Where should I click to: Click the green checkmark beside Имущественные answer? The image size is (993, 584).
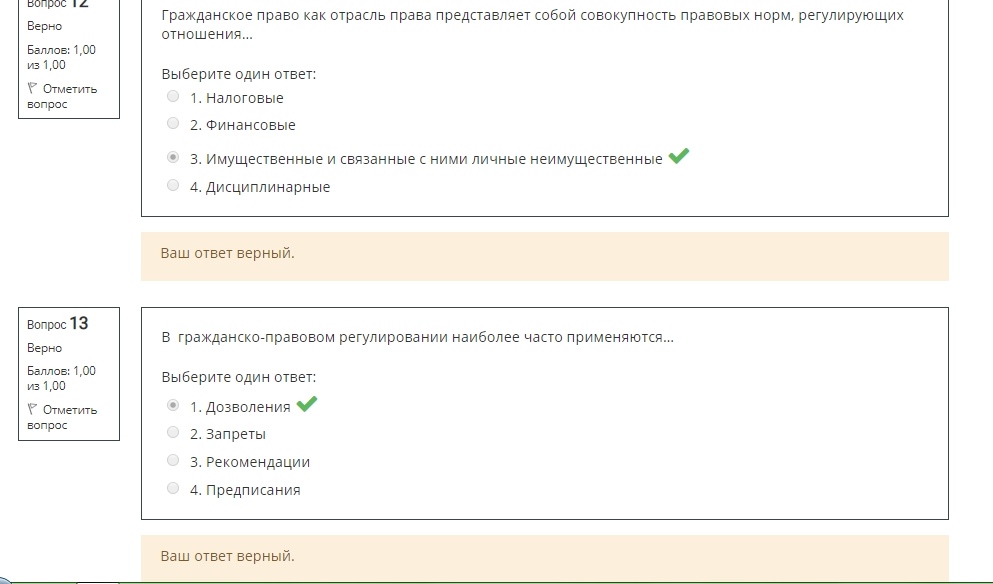pyautogui.click(x=678, y=156)
